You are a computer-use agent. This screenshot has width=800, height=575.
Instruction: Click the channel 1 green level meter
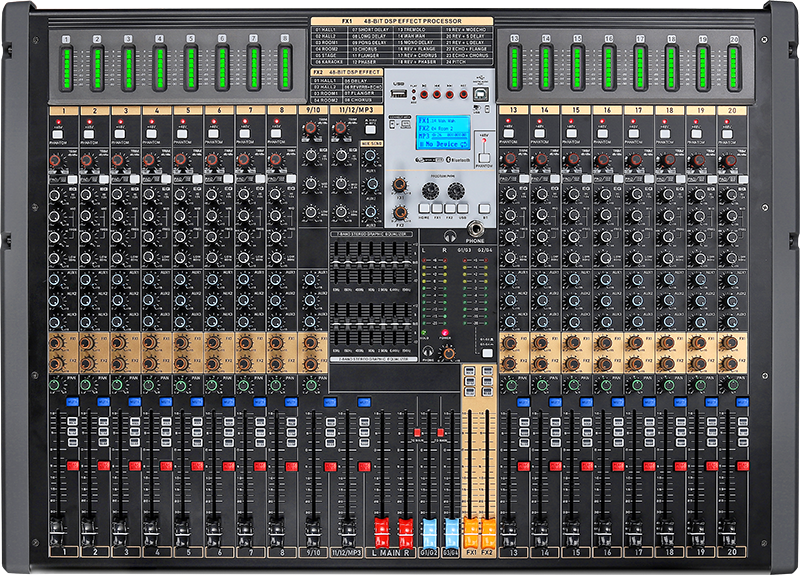click(65, 66)
